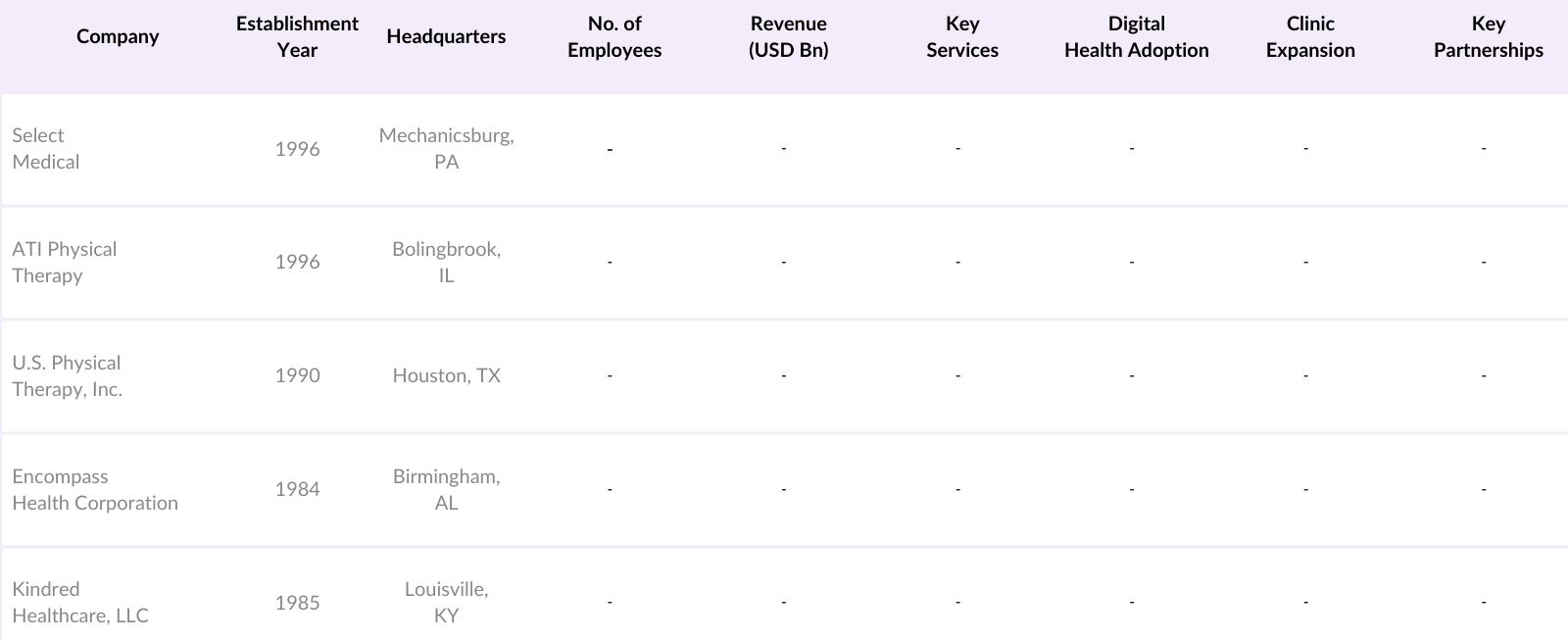1568x640 pixels.
Task: Click the Clinic Expansion column header
Action: pos(1310,36)
